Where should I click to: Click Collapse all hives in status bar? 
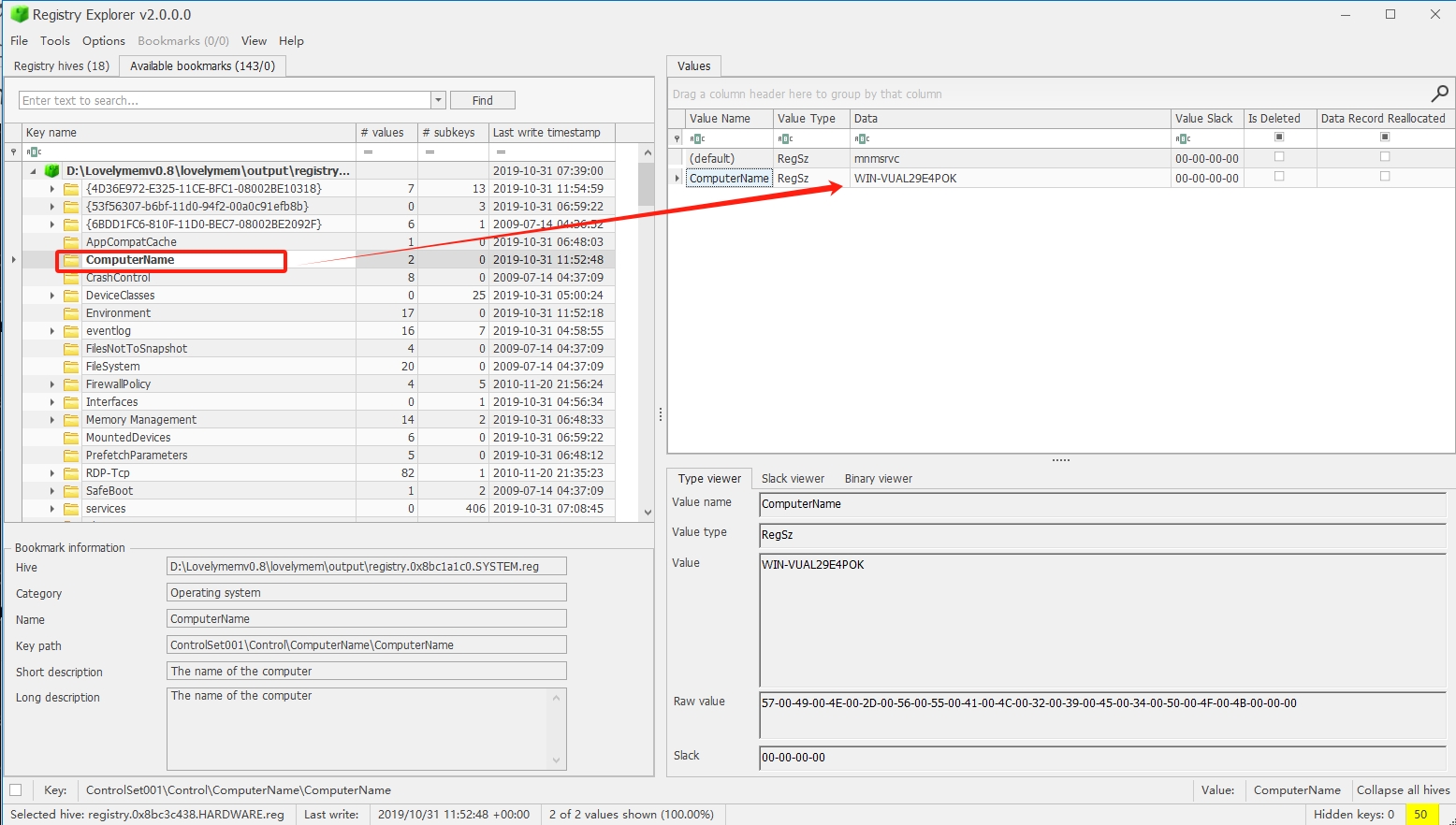click(1403, 790)
